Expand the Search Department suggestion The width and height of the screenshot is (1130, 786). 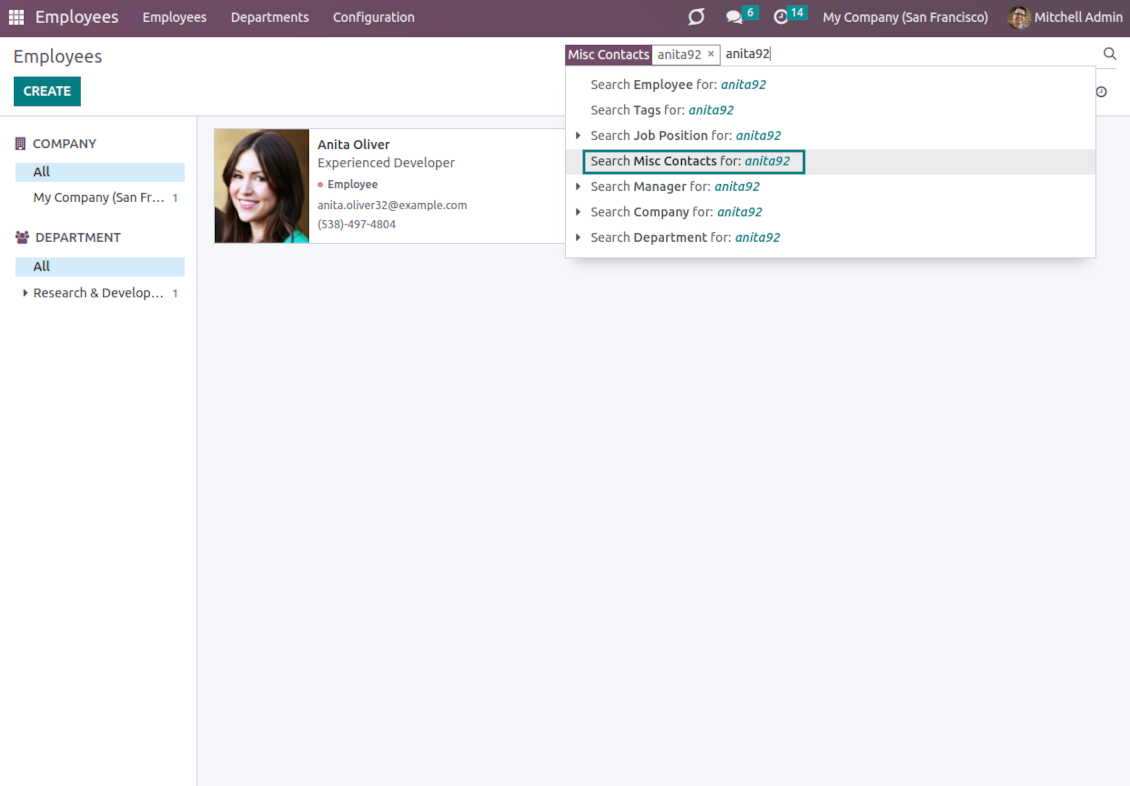[x=578, y=238]
